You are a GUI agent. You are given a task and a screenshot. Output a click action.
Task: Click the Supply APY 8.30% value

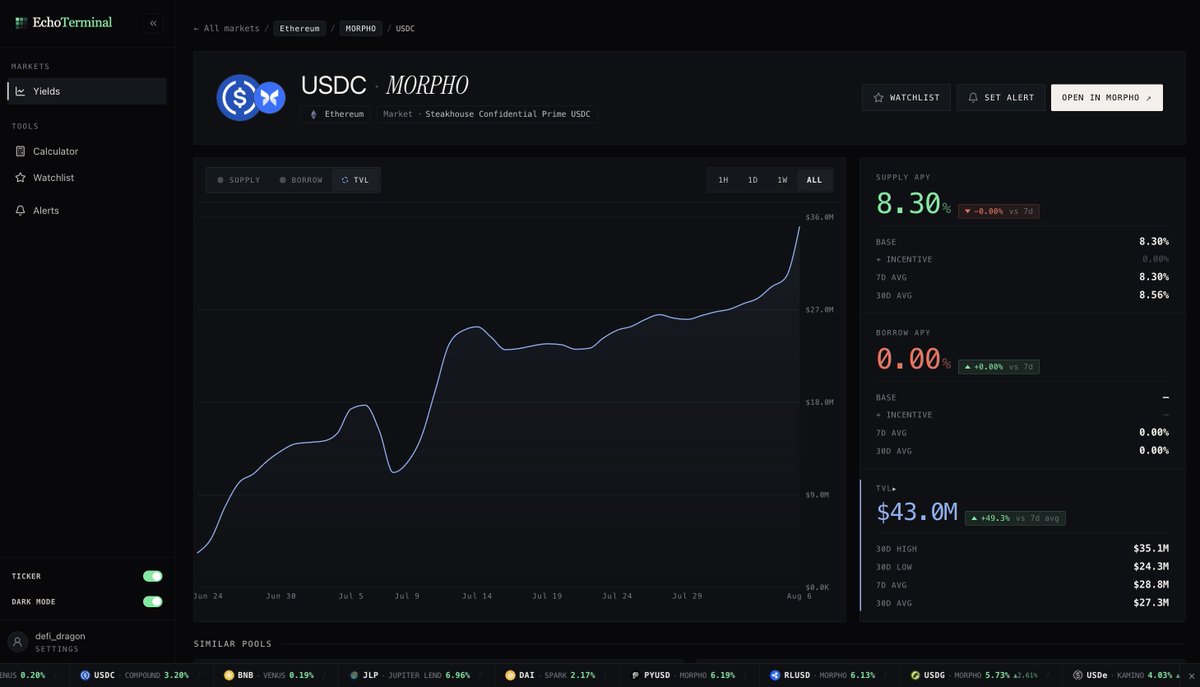coord(913,204)
